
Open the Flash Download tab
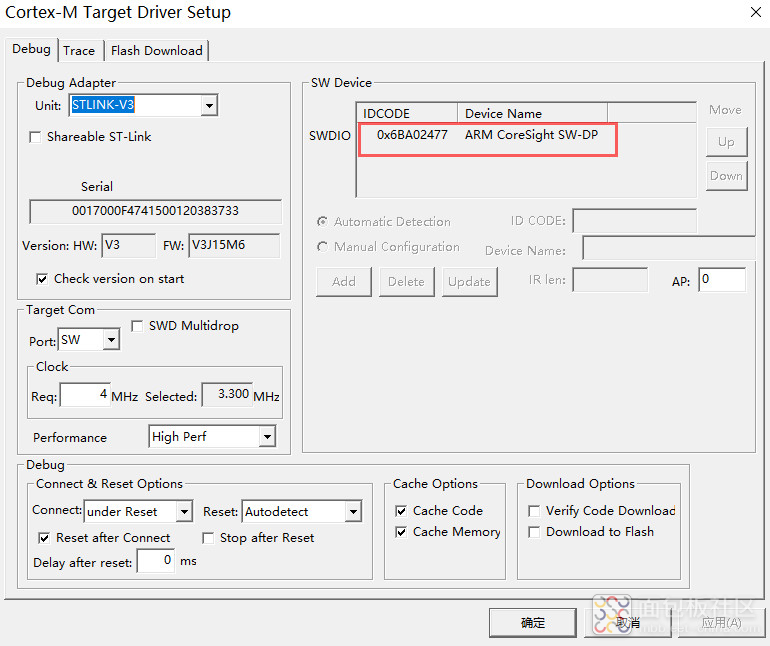[x=156, y=51]
